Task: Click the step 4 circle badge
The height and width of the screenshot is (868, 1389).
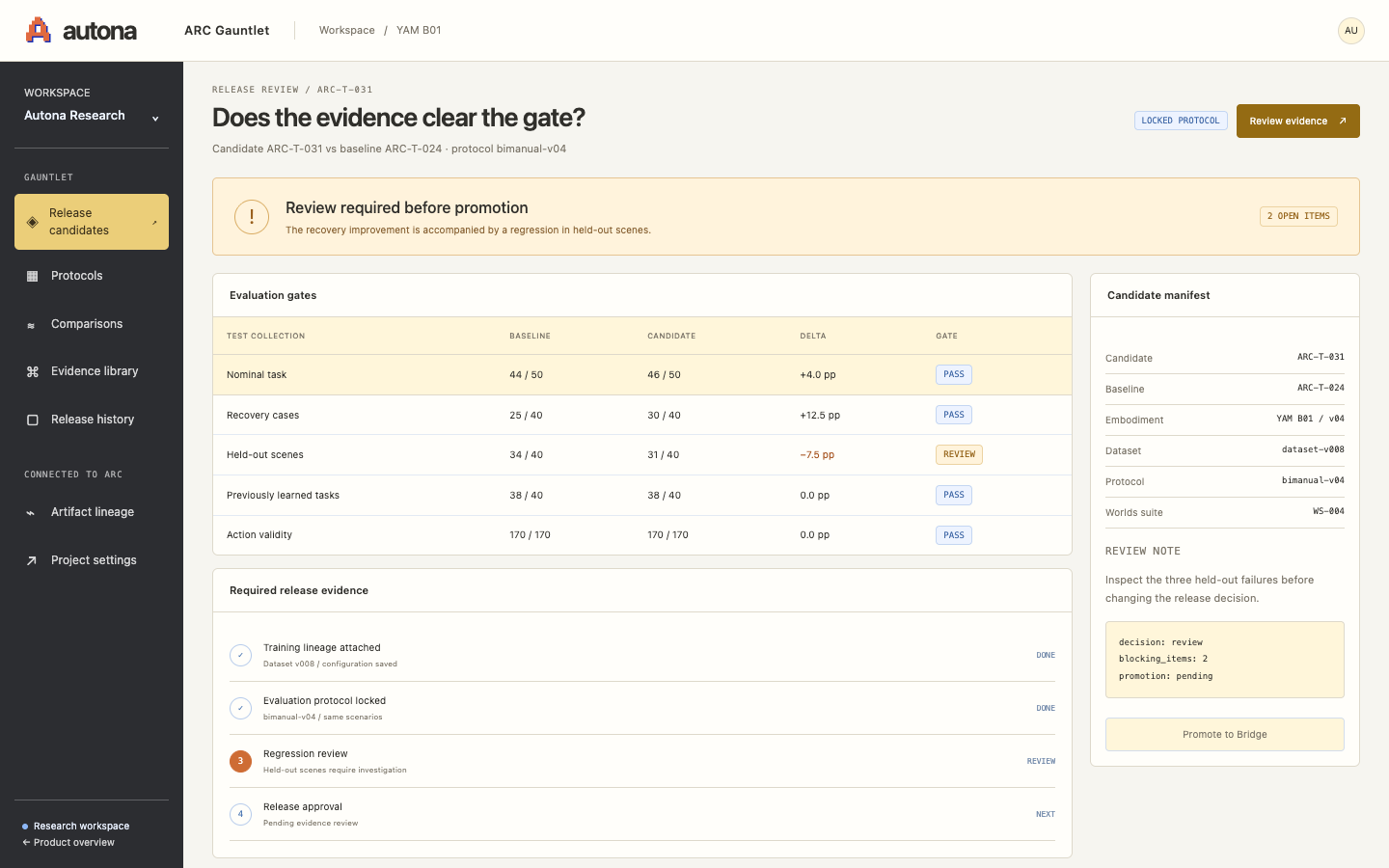Action: click(x=240, y=814)
